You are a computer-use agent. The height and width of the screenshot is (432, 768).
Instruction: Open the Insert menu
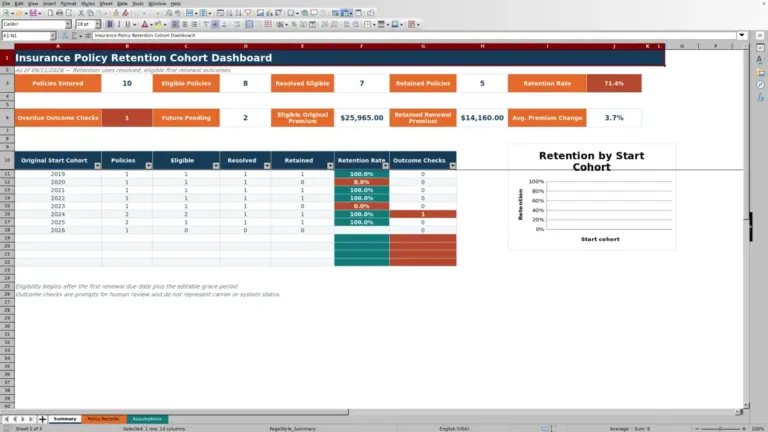[49, 3]
